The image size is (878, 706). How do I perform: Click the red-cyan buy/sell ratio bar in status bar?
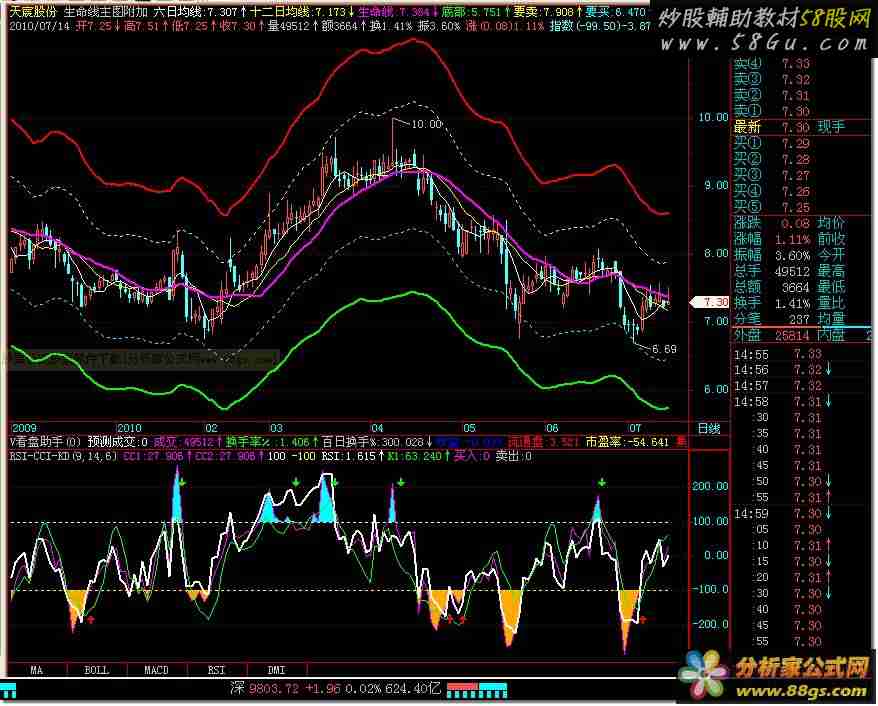click(477, 690)
